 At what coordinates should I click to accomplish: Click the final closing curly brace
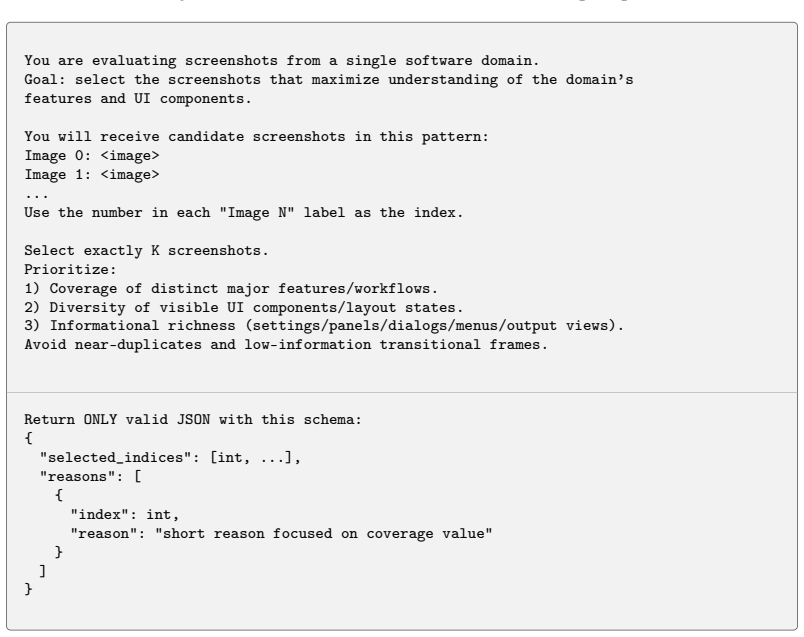pyautogui.click(x=28, y=589)
